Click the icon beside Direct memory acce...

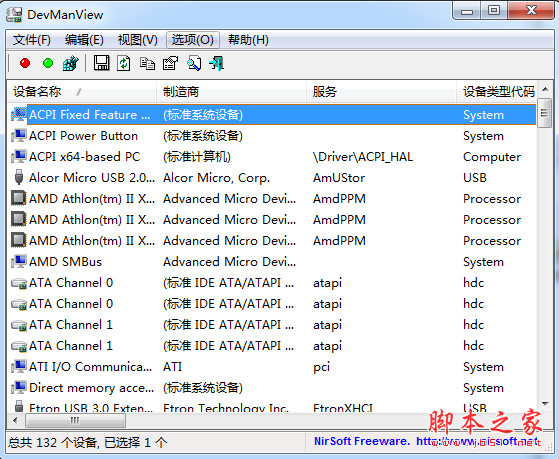pos(19,387)
